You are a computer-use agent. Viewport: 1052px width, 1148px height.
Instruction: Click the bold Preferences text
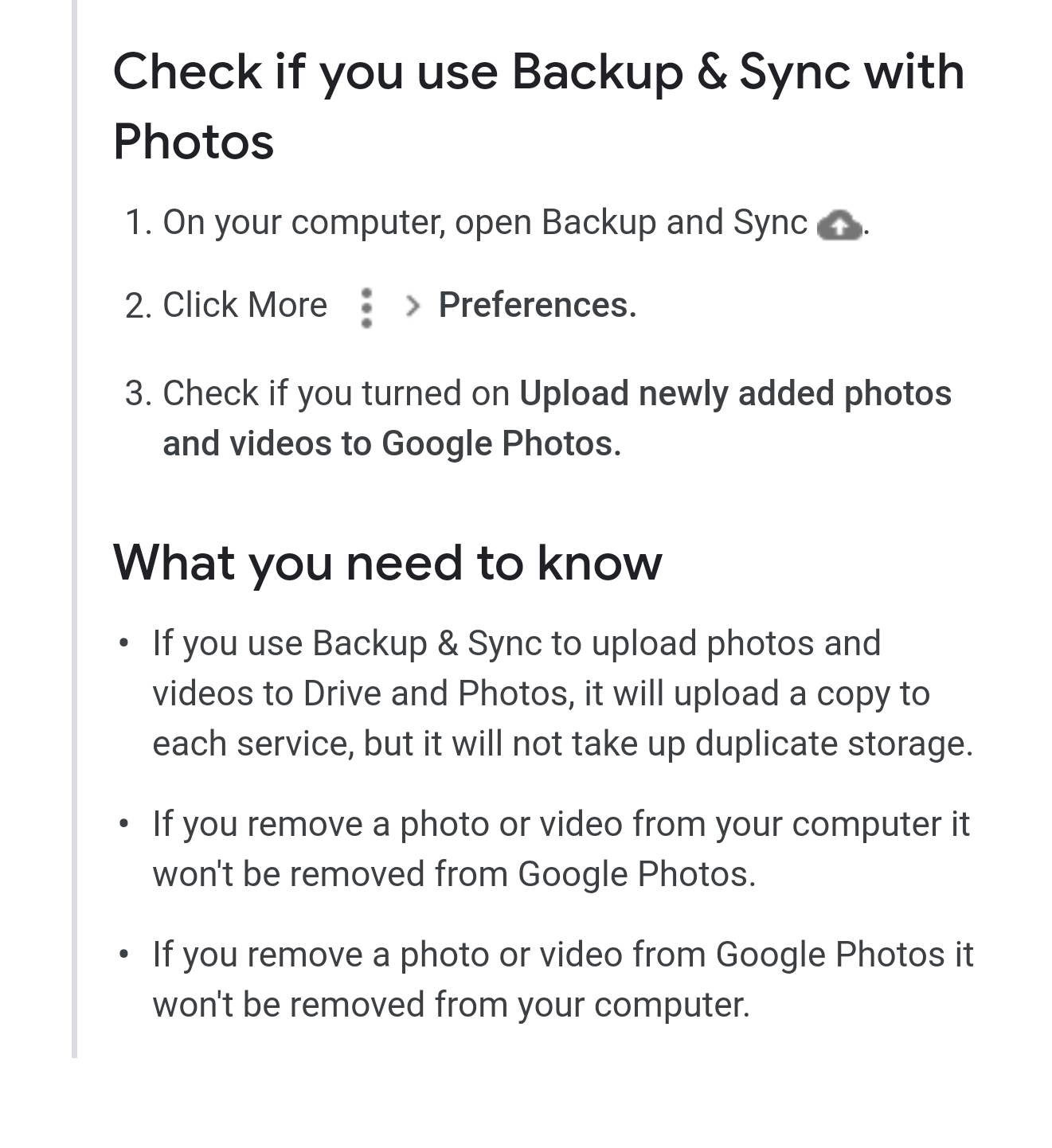click(538, 305)
